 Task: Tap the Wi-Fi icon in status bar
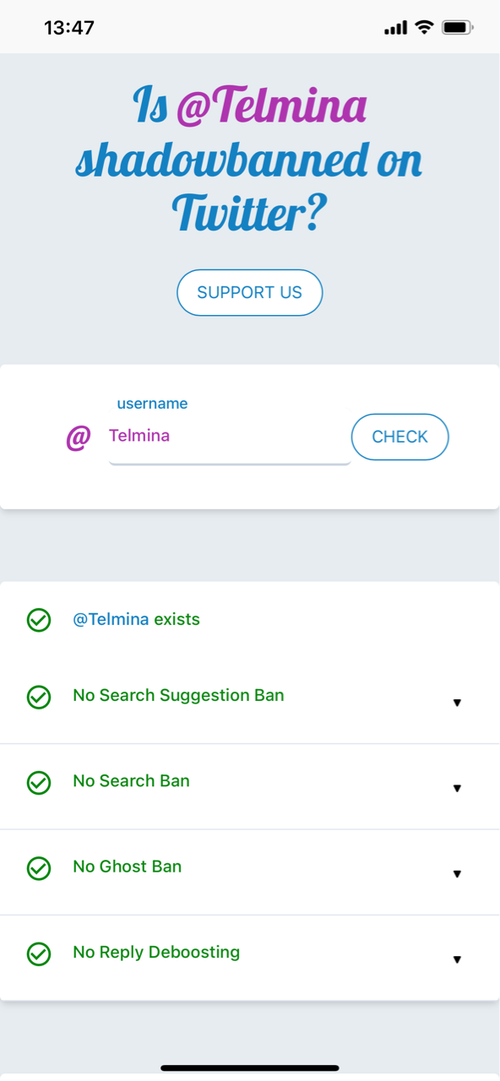point(423,28)
